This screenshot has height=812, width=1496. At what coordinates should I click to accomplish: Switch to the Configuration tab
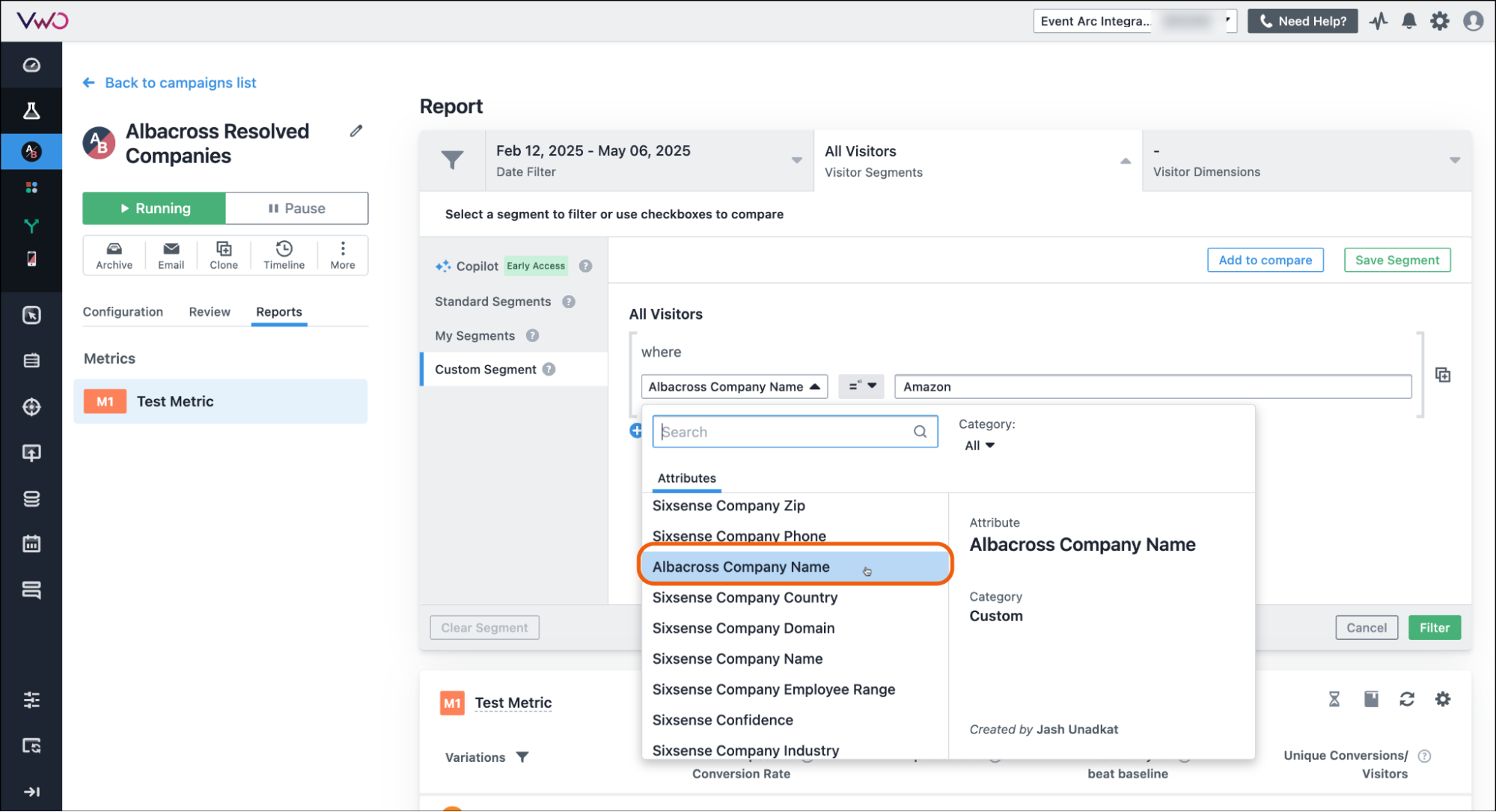pyautogui.click(x=123, y=312)
